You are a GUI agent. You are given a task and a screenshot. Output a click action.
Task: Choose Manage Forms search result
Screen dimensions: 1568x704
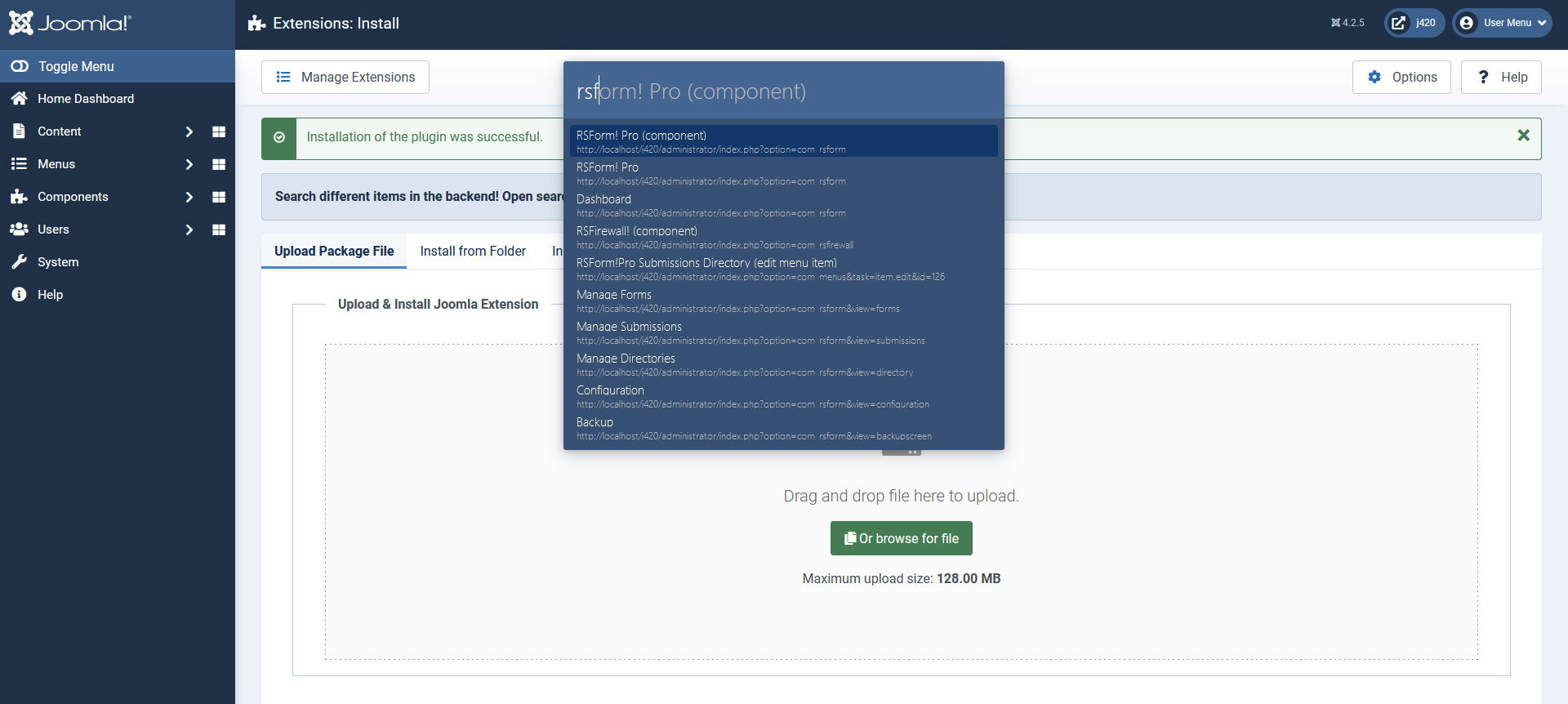784,300
